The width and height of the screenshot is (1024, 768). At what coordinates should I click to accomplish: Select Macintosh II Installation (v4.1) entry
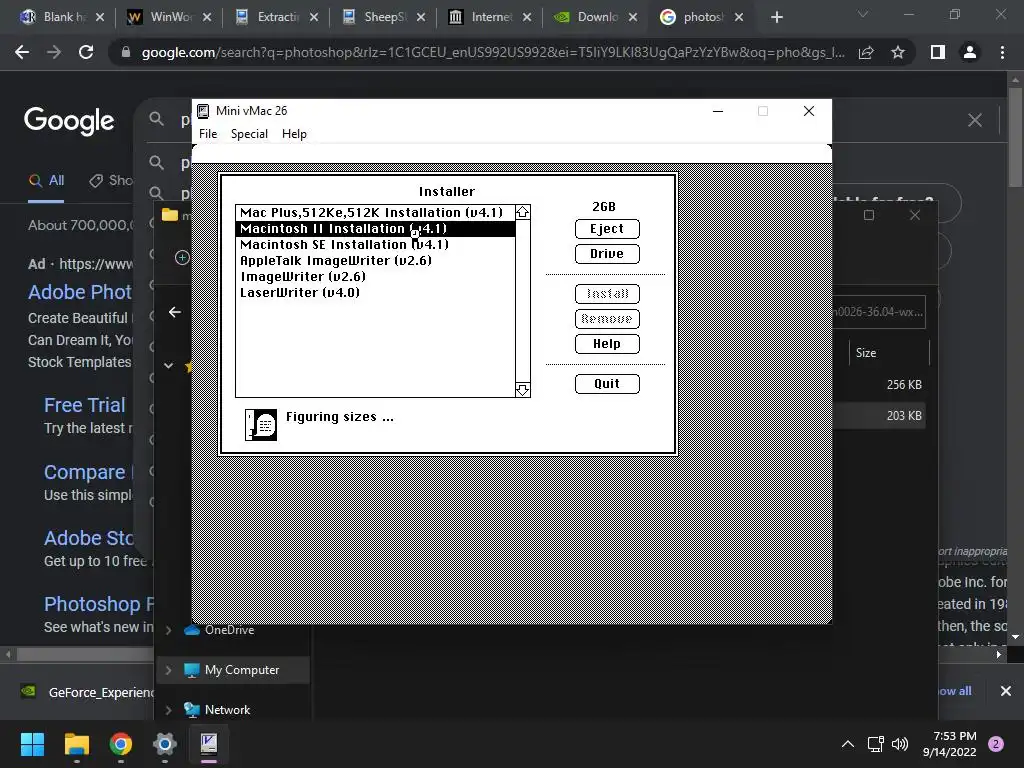pyautogui.click(x=376, y=229)
